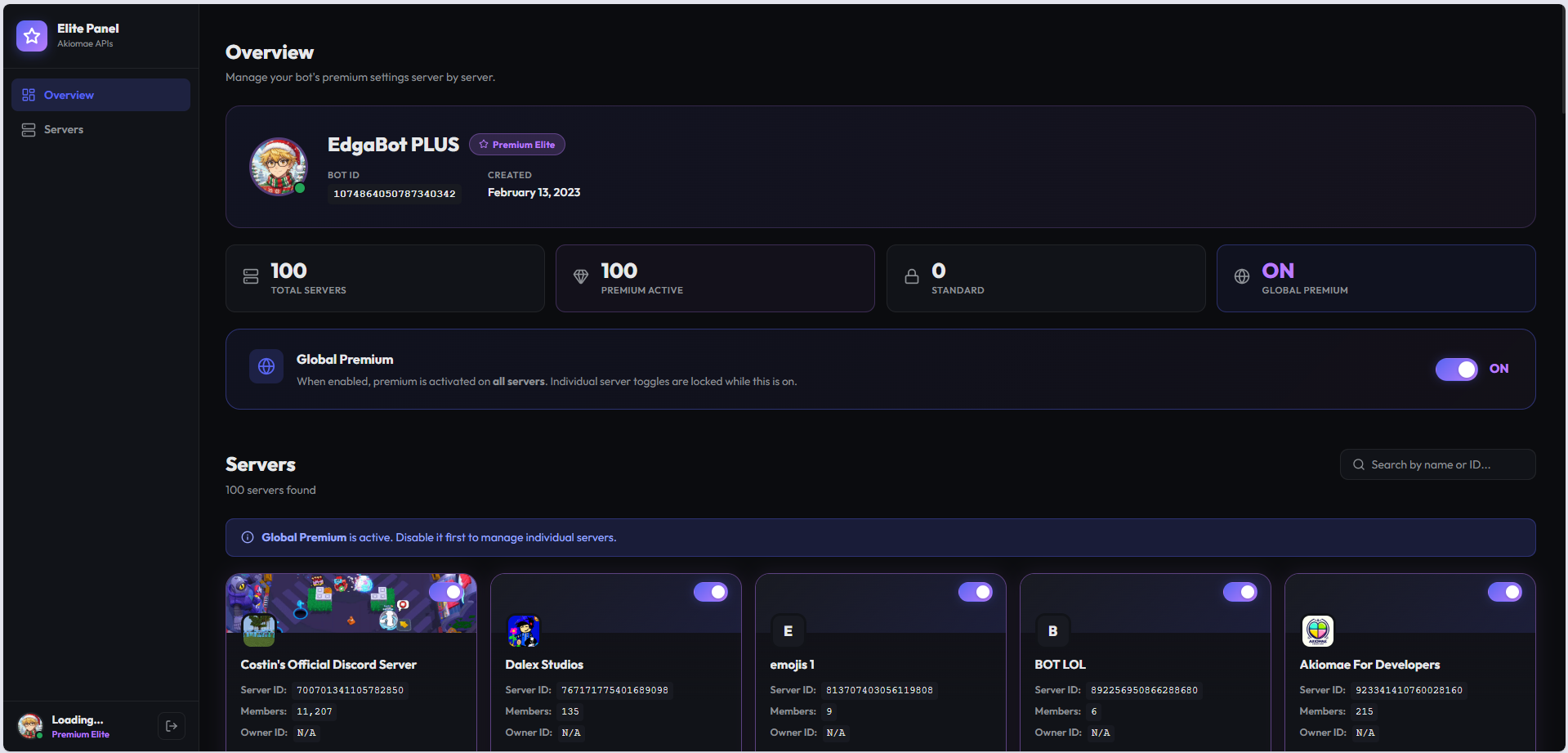Screen dimensions: 1568x753
Task: Click the Global Premium globe stat icon
Action: point(1242,277)
